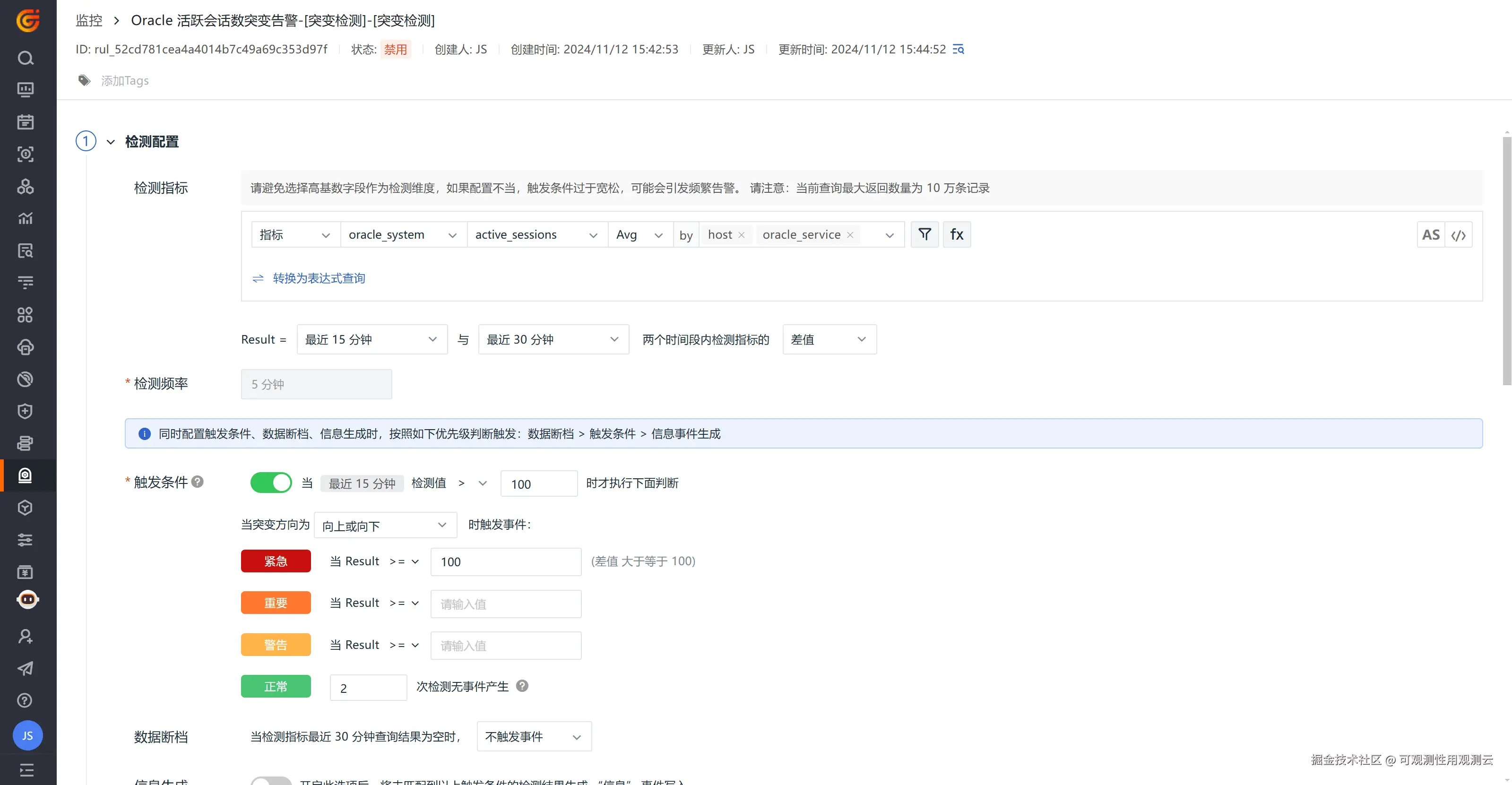Open the 最近 30 分钟 dropdown
The width and height of the screenshot is (1512, 785).
pyautogui.click(x=553, y=340)
